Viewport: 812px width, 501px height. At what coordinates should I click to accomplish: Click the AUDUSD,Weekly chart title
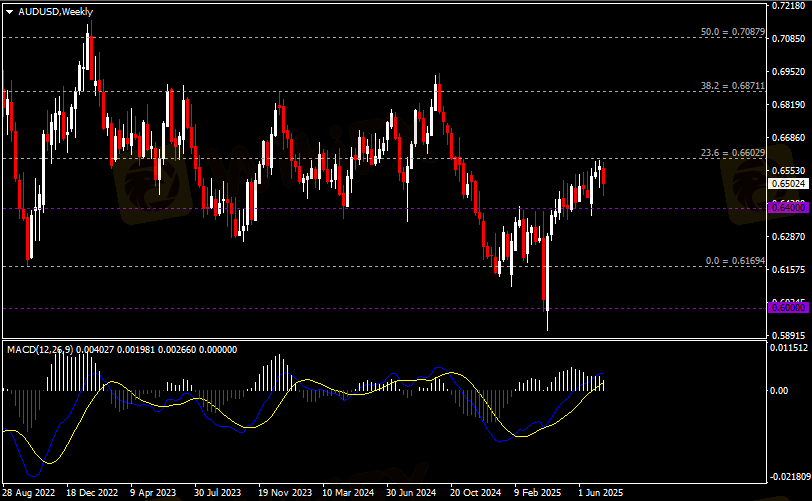[55, 11]
